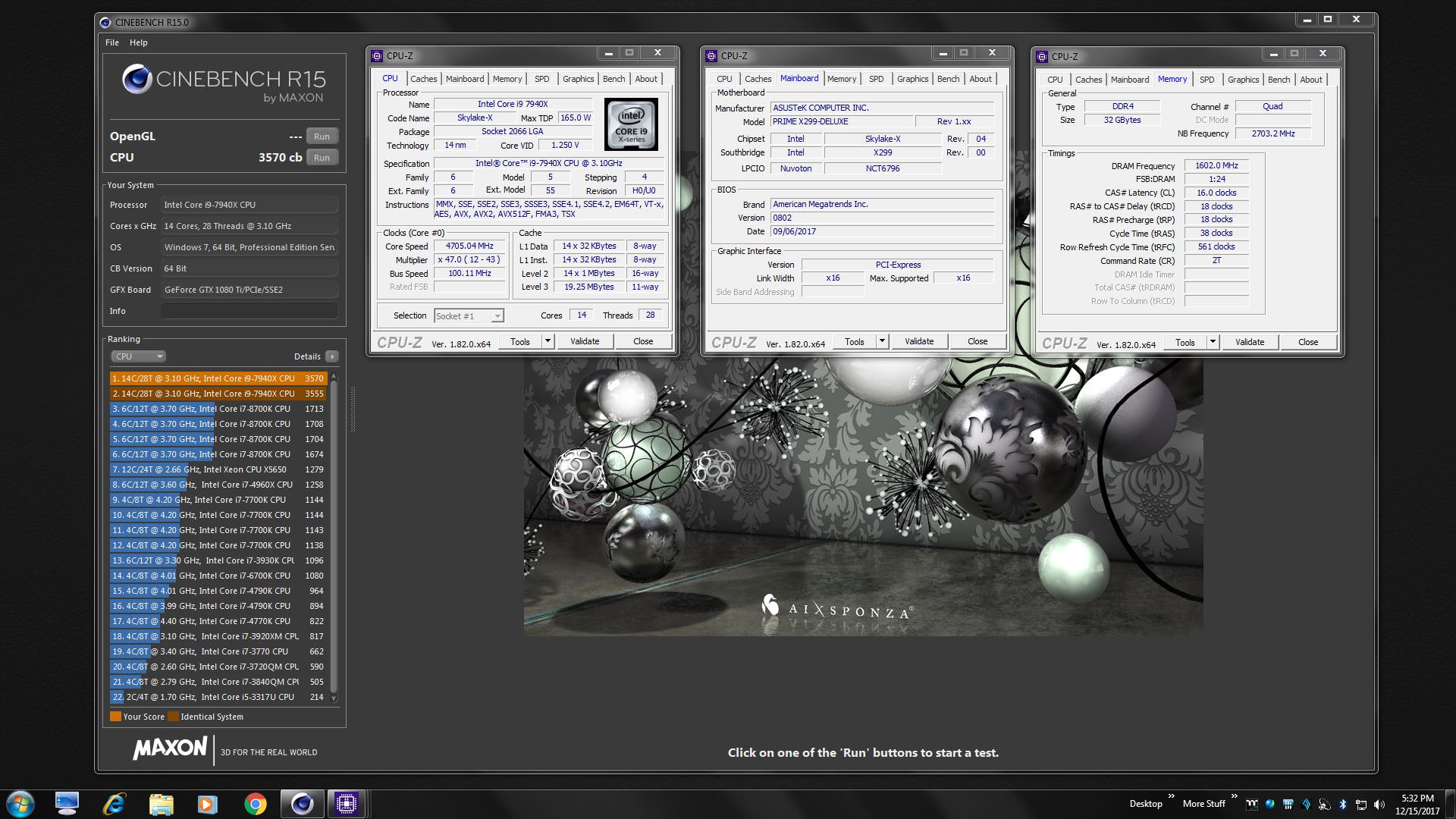
Task: Click the Info input field
Action: tap(249, 311)
